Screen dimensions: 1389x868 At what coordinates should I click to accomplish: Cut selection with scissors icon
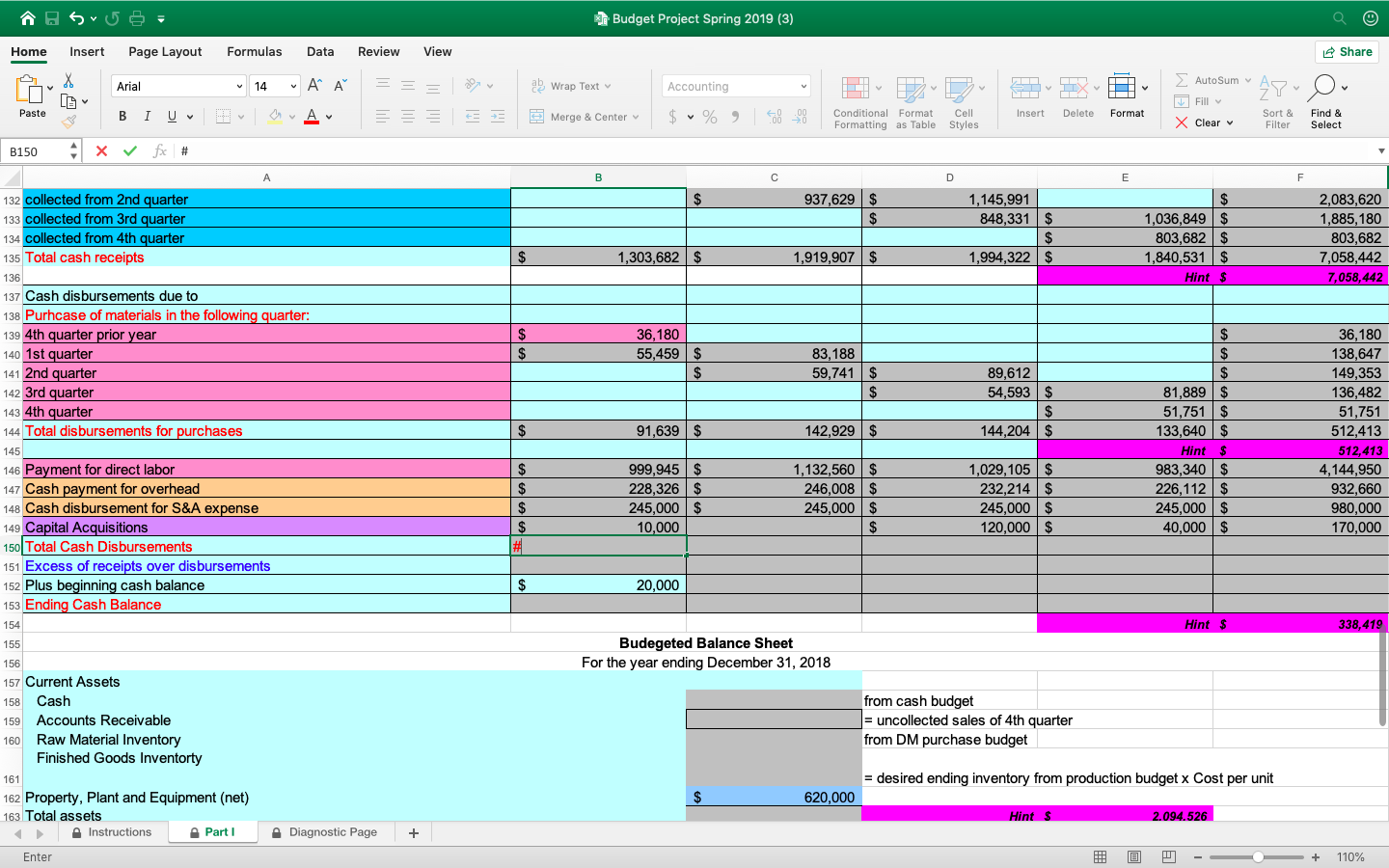68,80
